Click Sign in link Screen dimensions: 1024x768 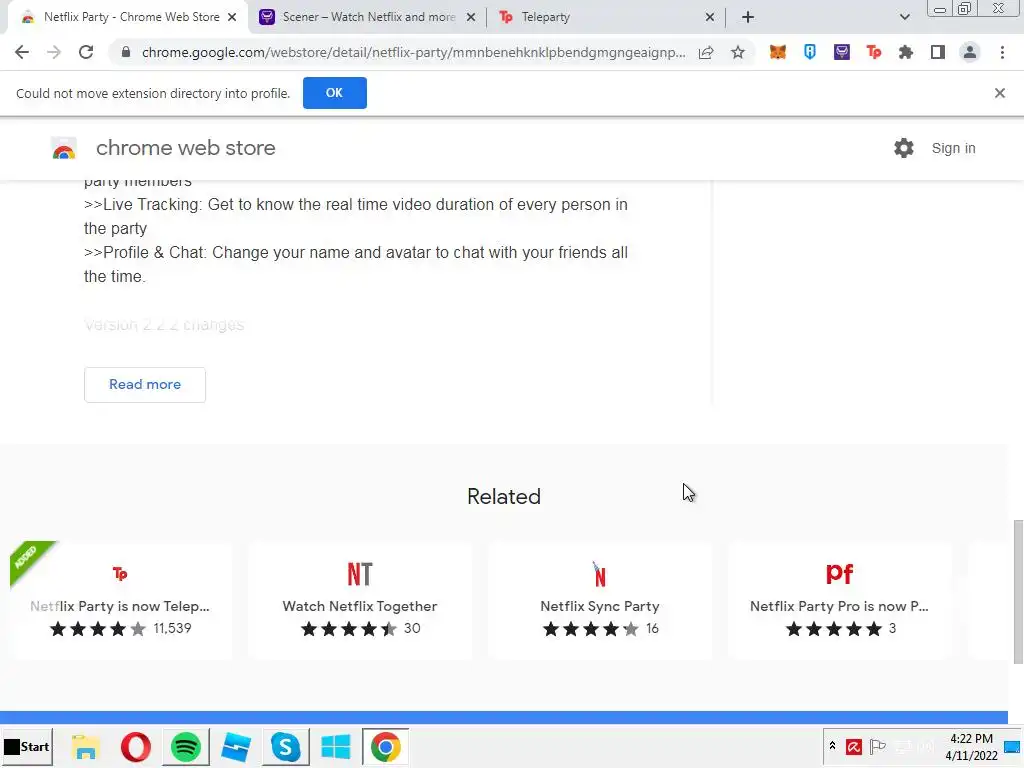pos(953,148)
